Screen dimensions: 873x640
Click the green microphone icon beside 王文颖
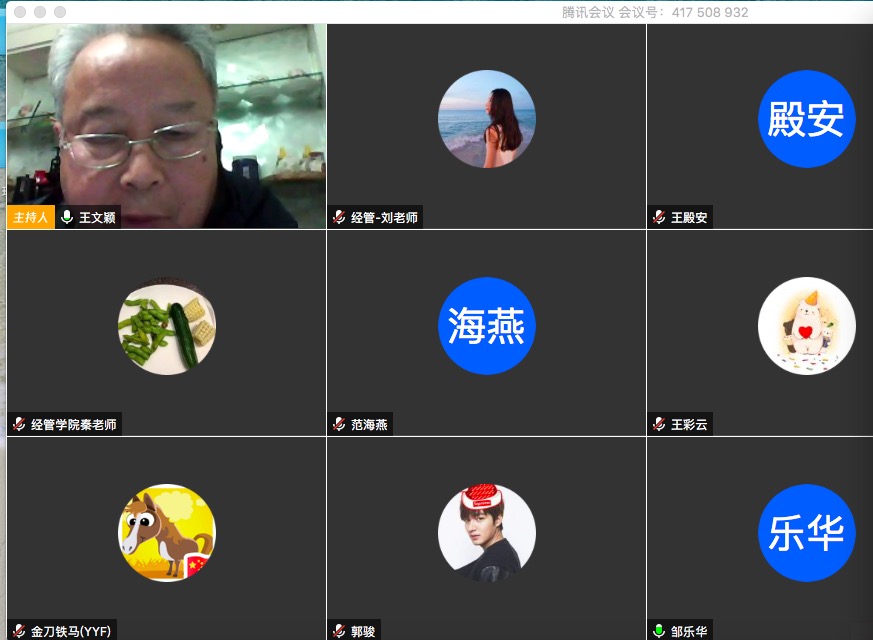(x=67, y=217)
